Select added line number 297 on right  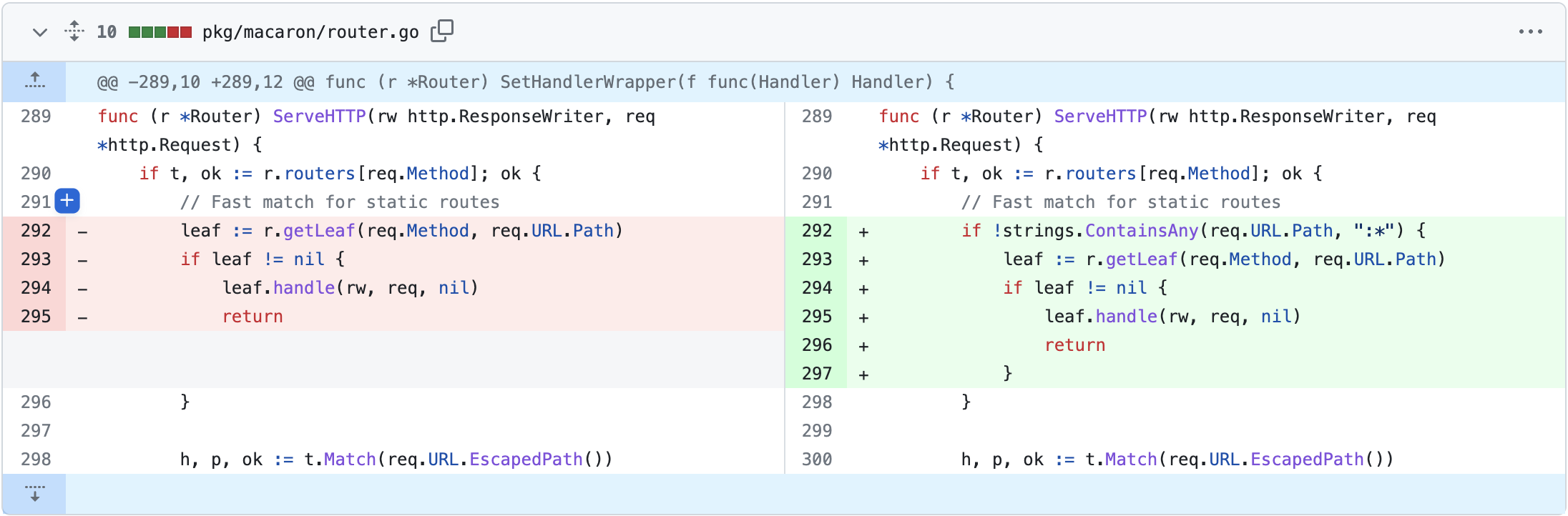817,374
